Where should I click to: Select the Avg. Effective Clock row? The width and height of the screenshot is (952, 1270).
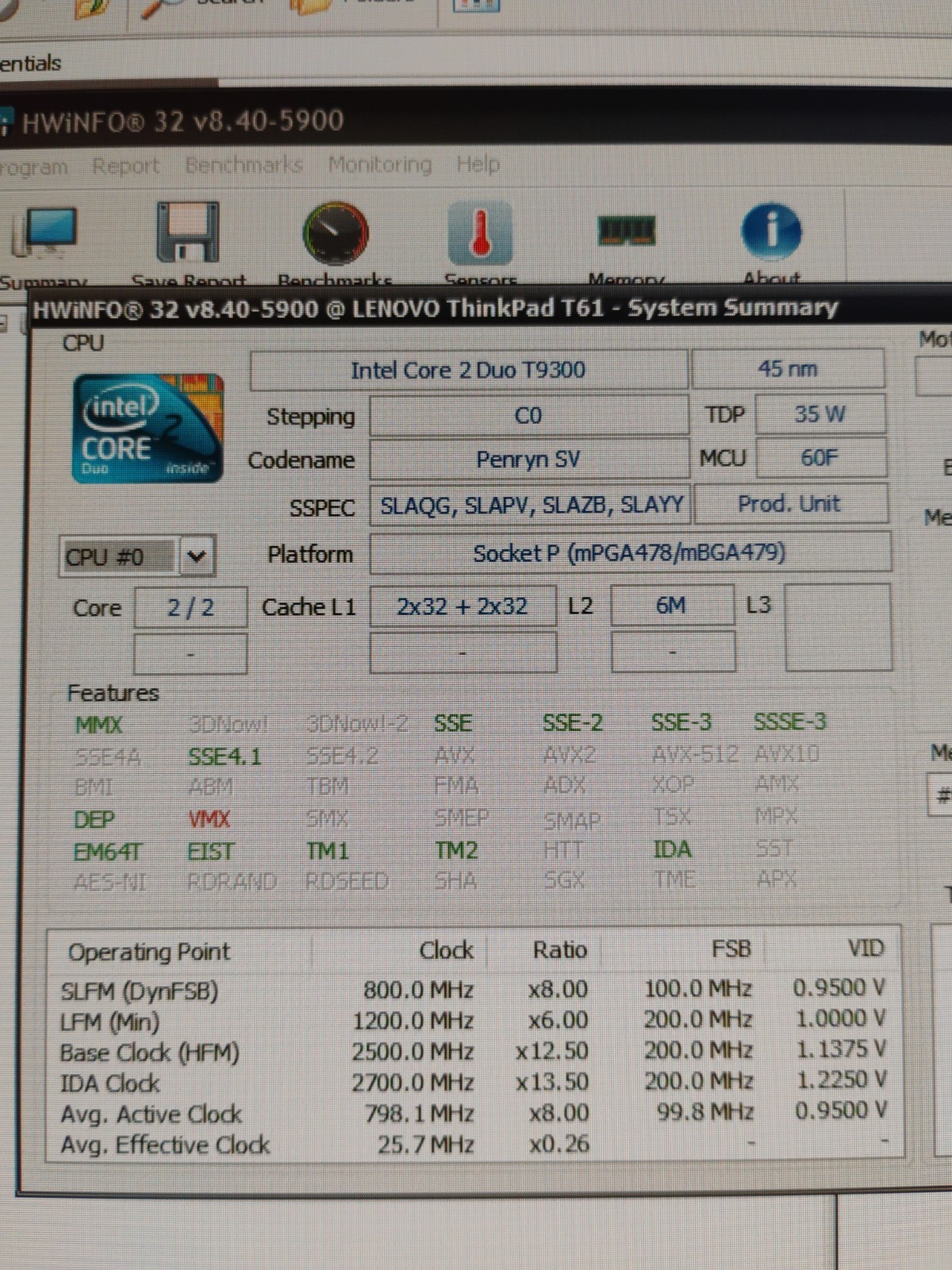[474, 1144]
